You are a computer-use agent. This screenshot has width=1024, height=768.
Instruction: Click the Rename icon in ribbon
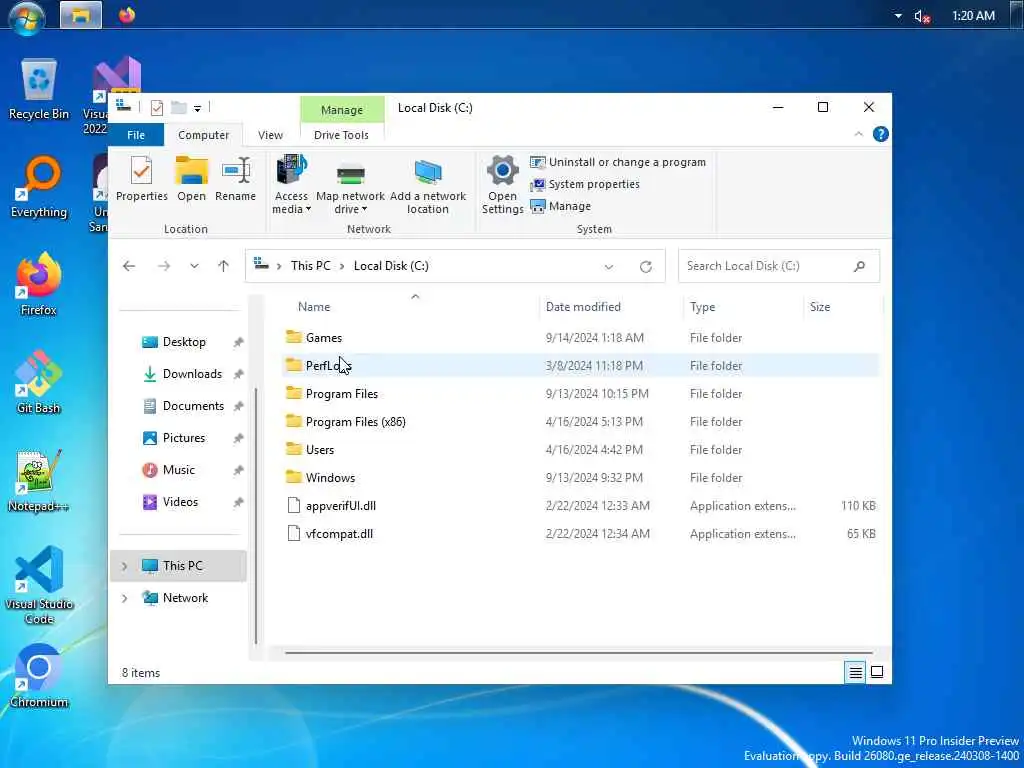click(x=236, y=178)
